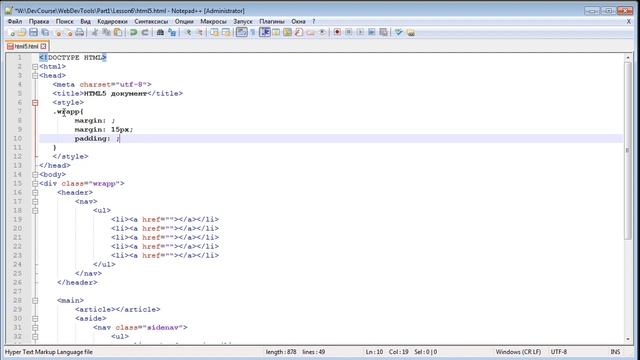Toggle Word wrap in the toolbar
Viewport: 640px width, 360px height.
(x=242, y=32)
